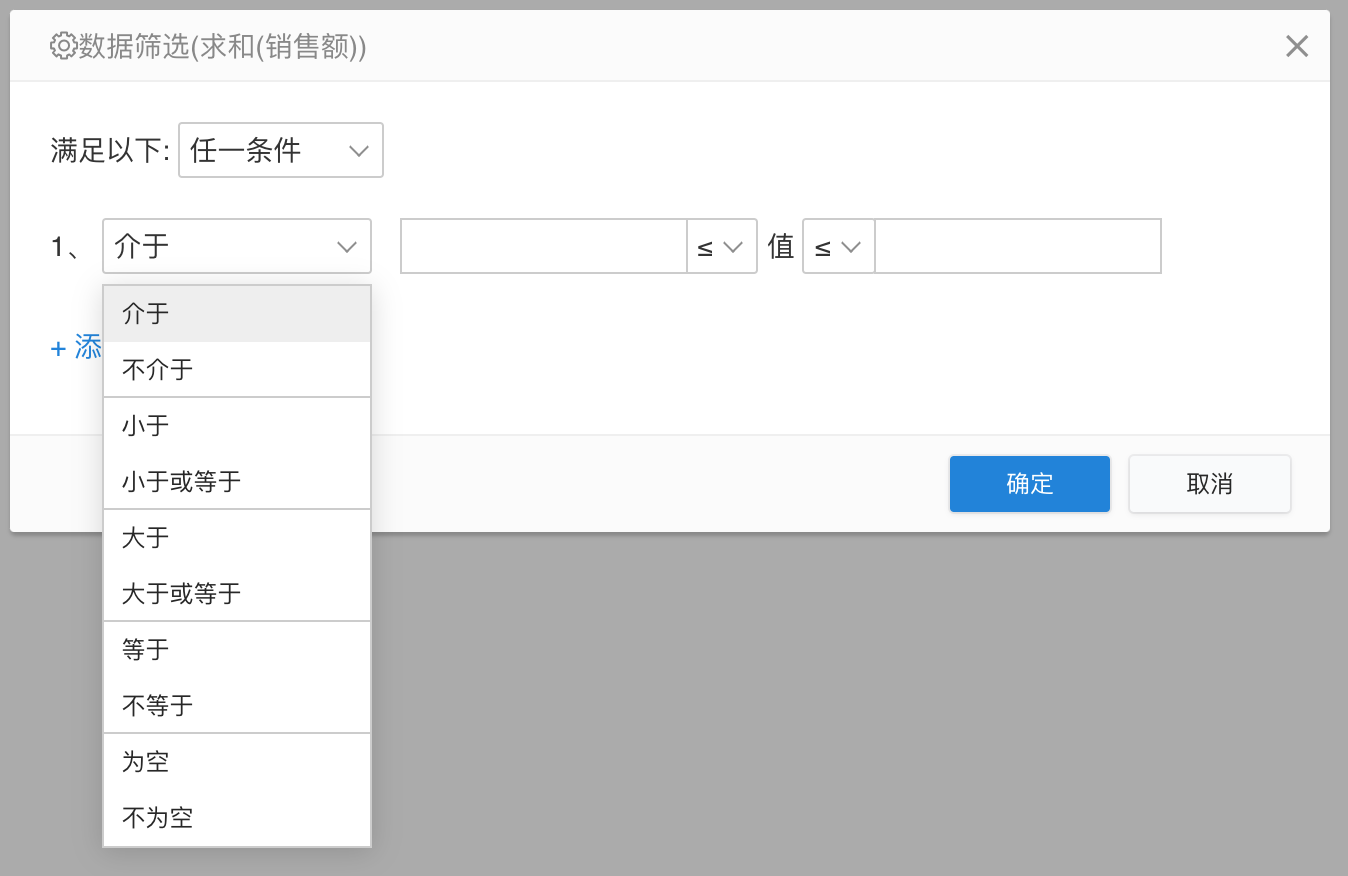This screenshot has width=1348, height=876.
Task: Collapse the 介于 operator dropdown
Action: click(x=236, y=246)
